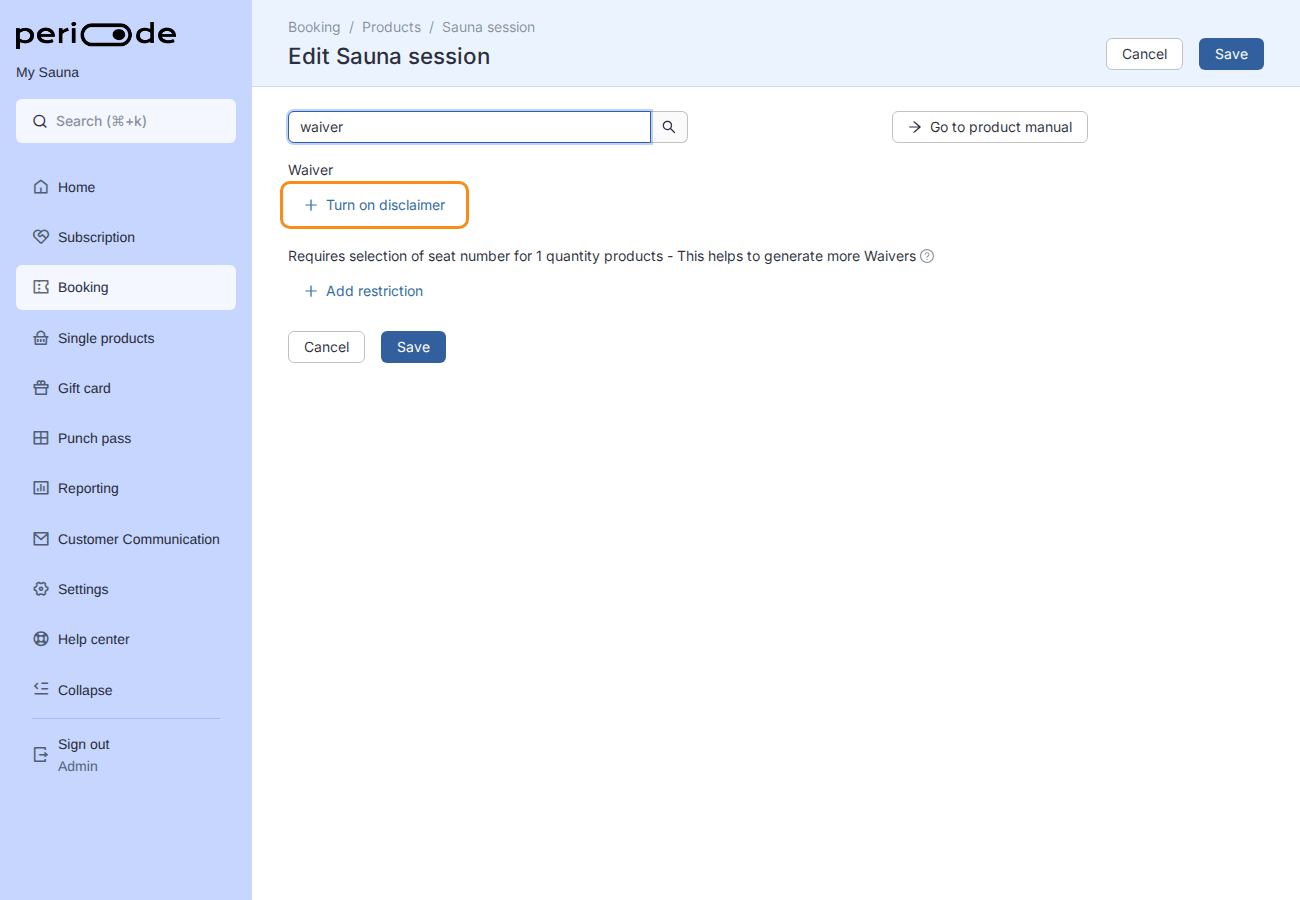This screenshot has height=900, width=1300.
Task: Click Cancel in the page header
Action: 1144,54
